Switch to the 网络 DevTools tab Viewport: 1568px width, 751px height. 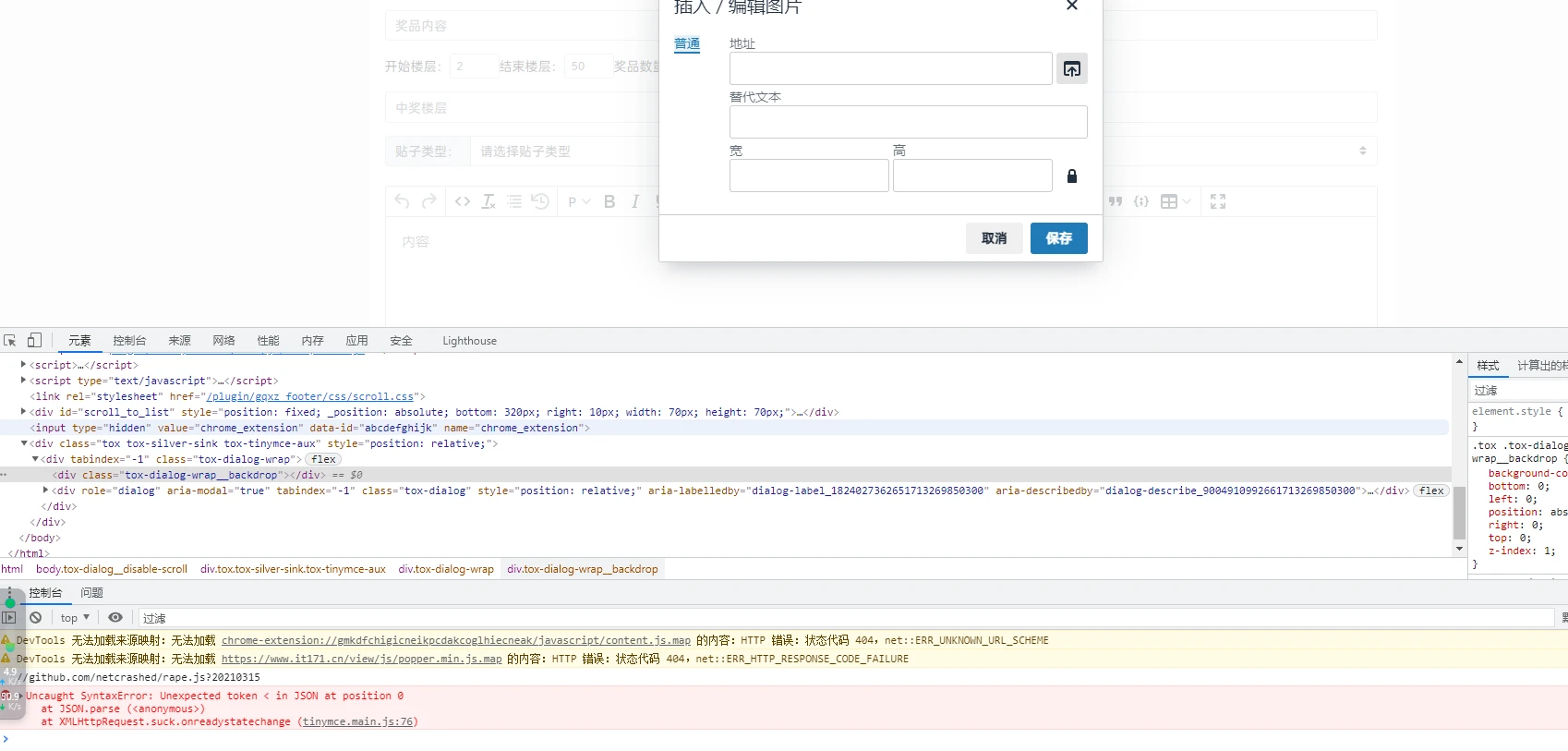tap(223, 341)
